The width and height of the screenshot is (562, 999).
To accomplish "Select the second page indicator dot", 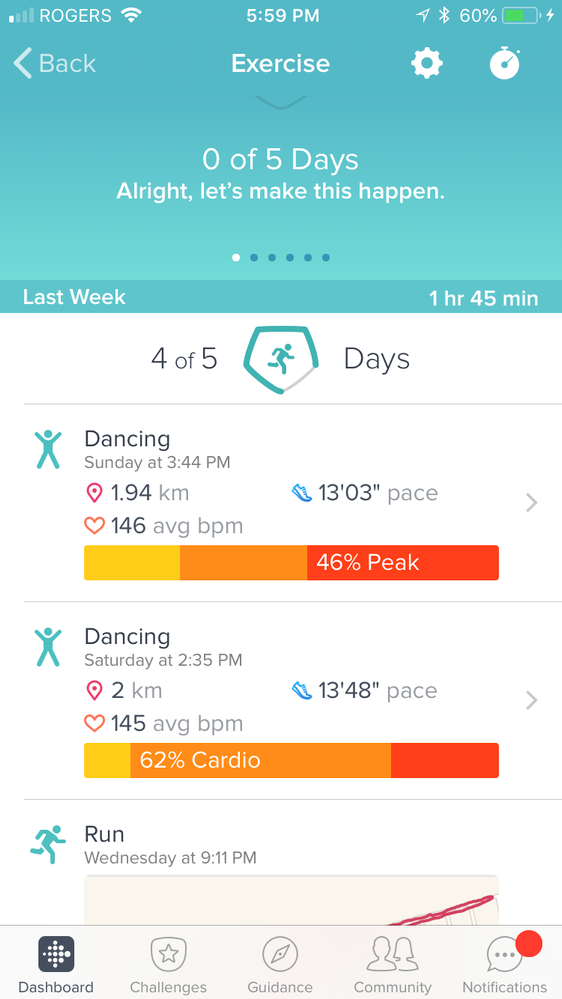I will point(254,257).
